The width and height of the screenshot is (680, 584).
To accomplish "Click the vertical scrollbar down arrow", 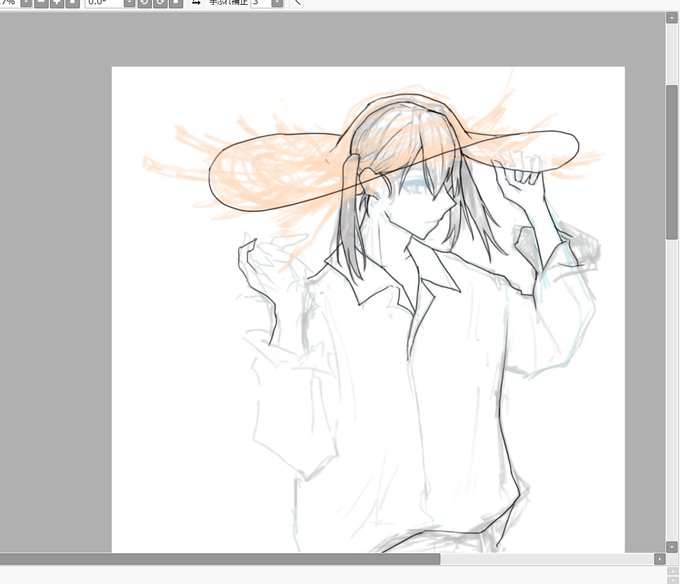I will [672, 547].
